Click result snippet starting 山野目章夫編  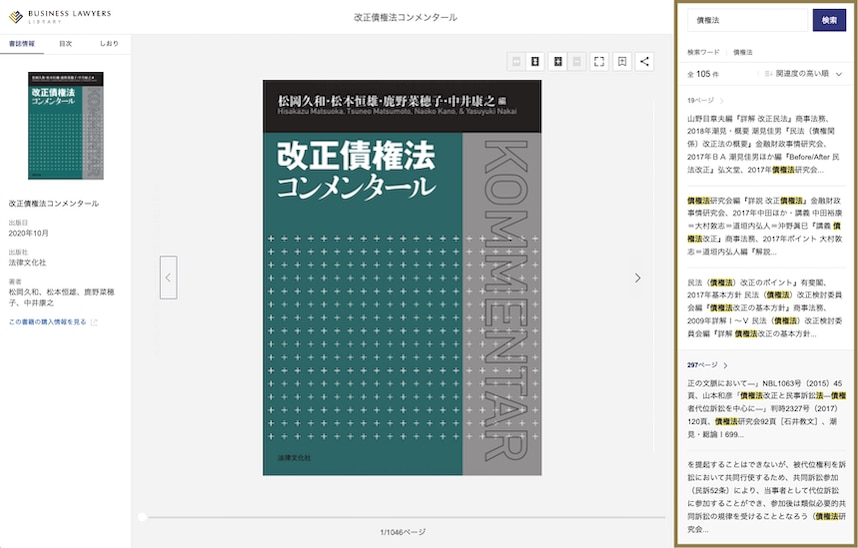pos(764,144)
